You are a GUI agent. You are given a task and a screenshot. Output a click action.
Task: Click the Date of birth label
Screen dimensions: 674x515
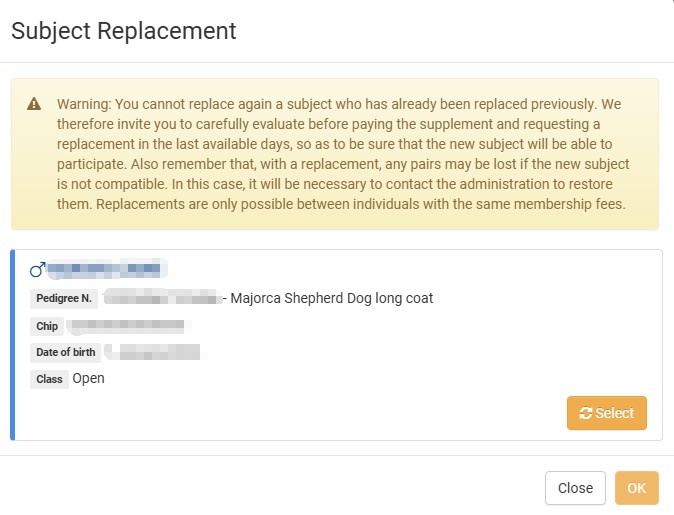coord(65,352)
